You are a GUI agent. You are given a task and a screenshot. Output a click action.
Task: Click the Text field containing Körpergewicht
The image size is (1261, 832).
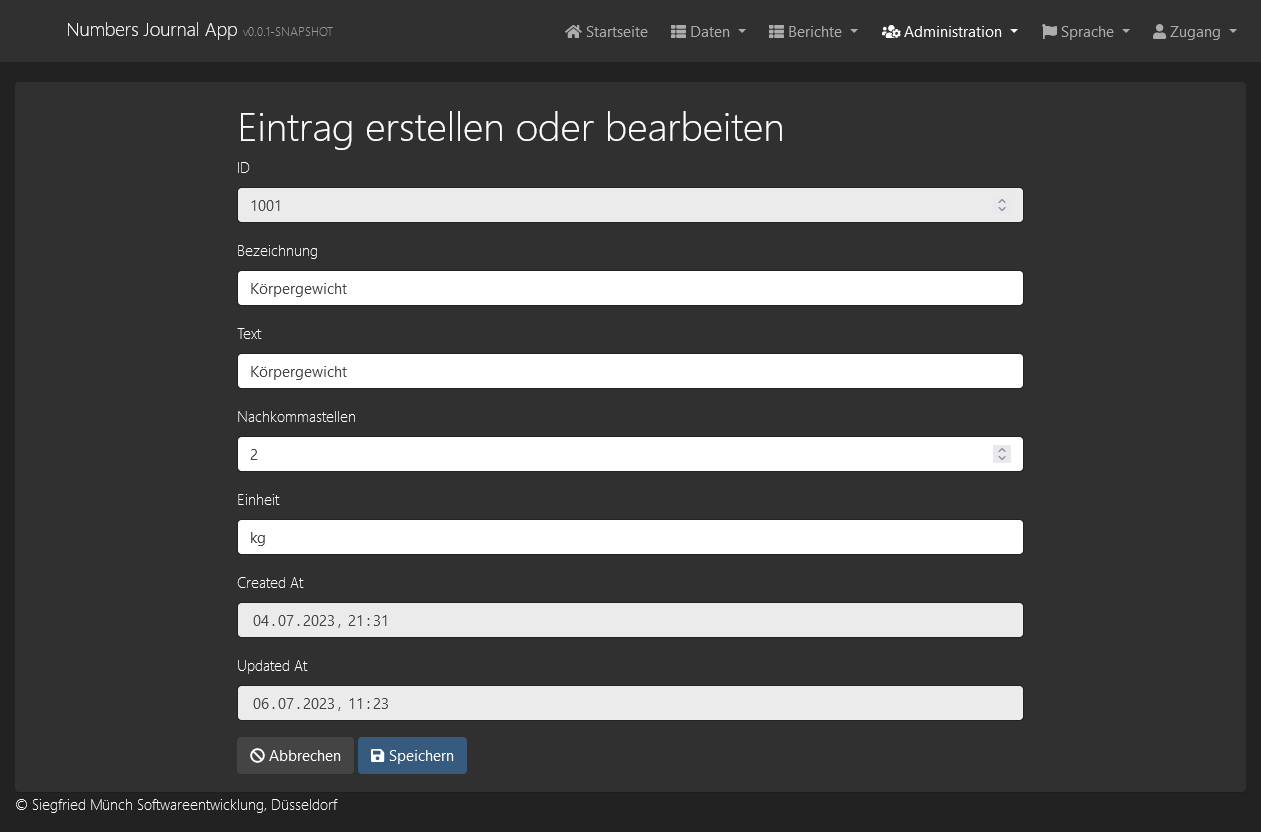point(630,371)
